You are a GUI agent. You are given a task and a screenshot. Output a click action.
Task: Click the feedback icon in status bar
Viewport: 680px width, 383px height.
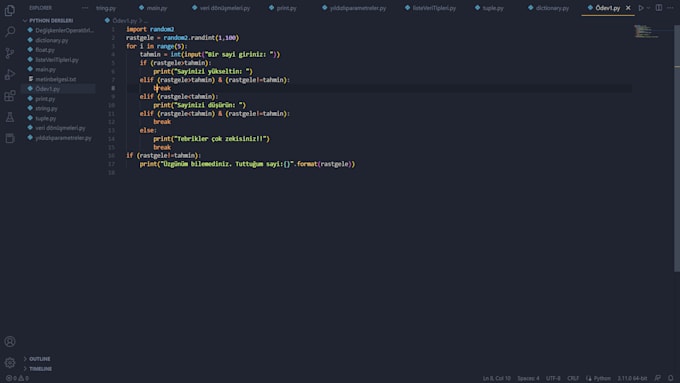(x=657, y=378)
